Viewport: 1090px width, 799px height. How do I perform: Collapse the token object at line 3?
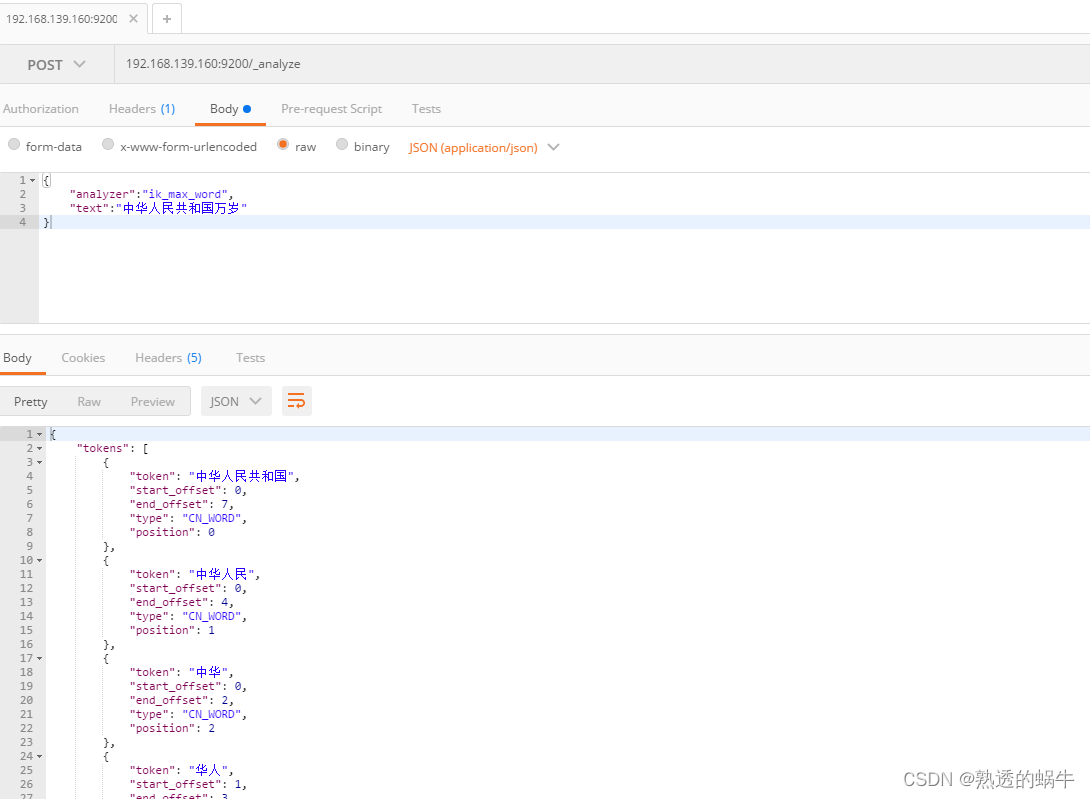[39, 462]
